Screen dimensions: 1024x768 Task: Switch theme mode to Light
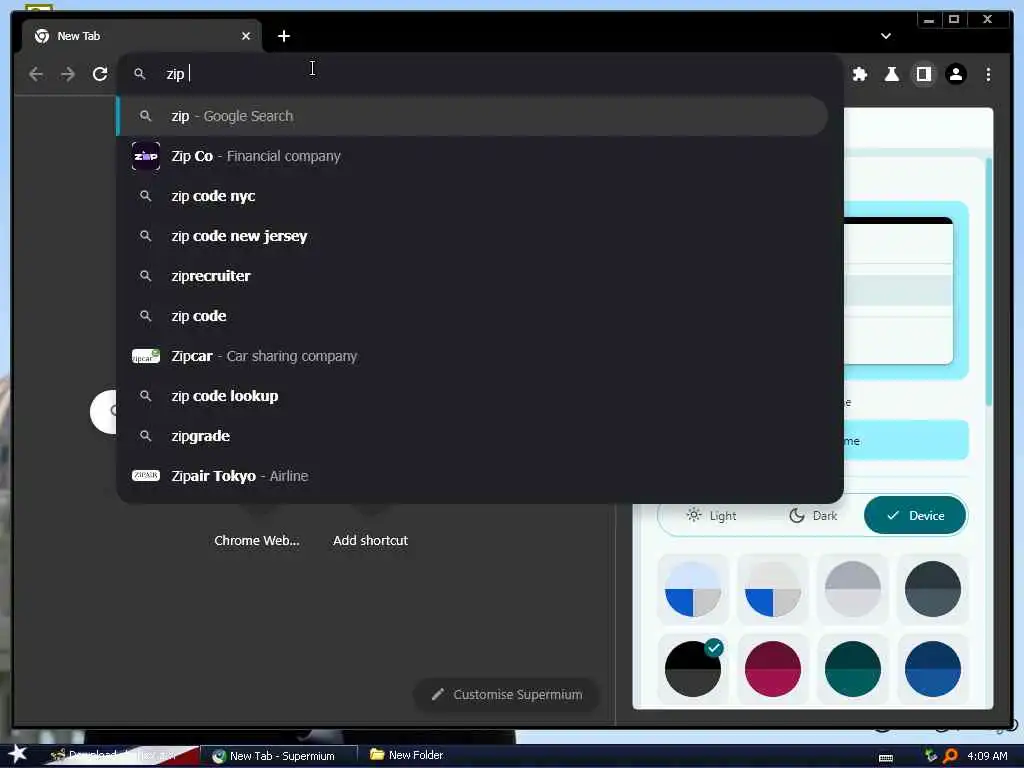tap(711, 515)
